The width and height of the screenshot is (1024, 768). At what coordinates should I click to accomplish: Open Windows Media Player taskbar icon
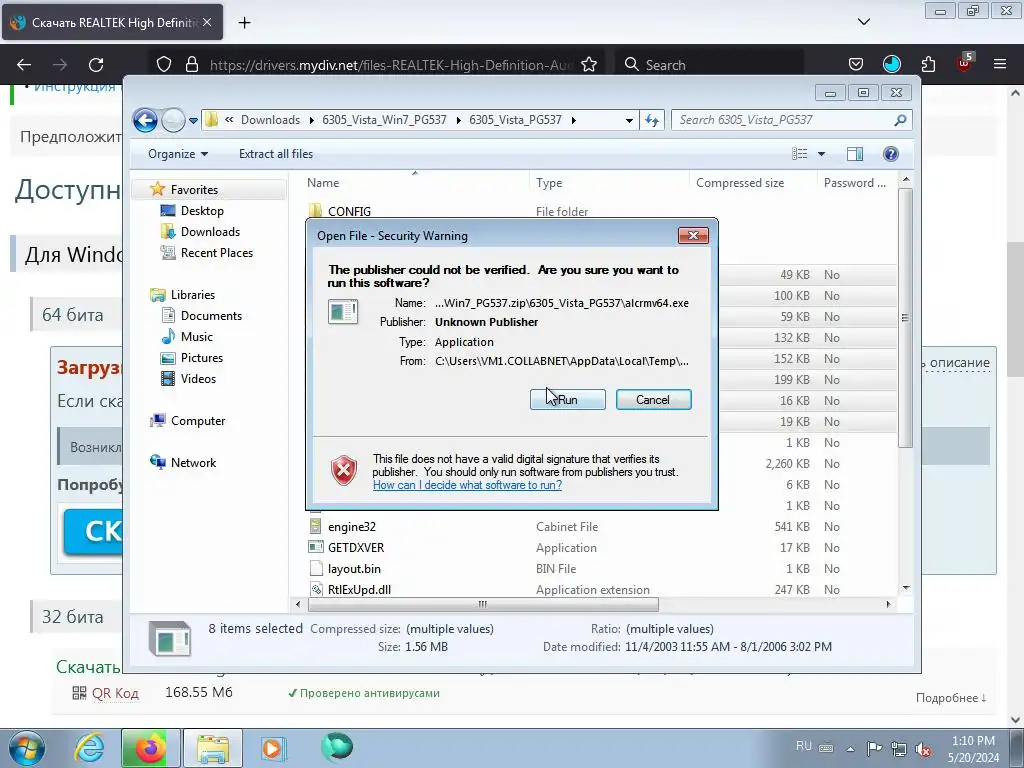click(x=274, y=748)
